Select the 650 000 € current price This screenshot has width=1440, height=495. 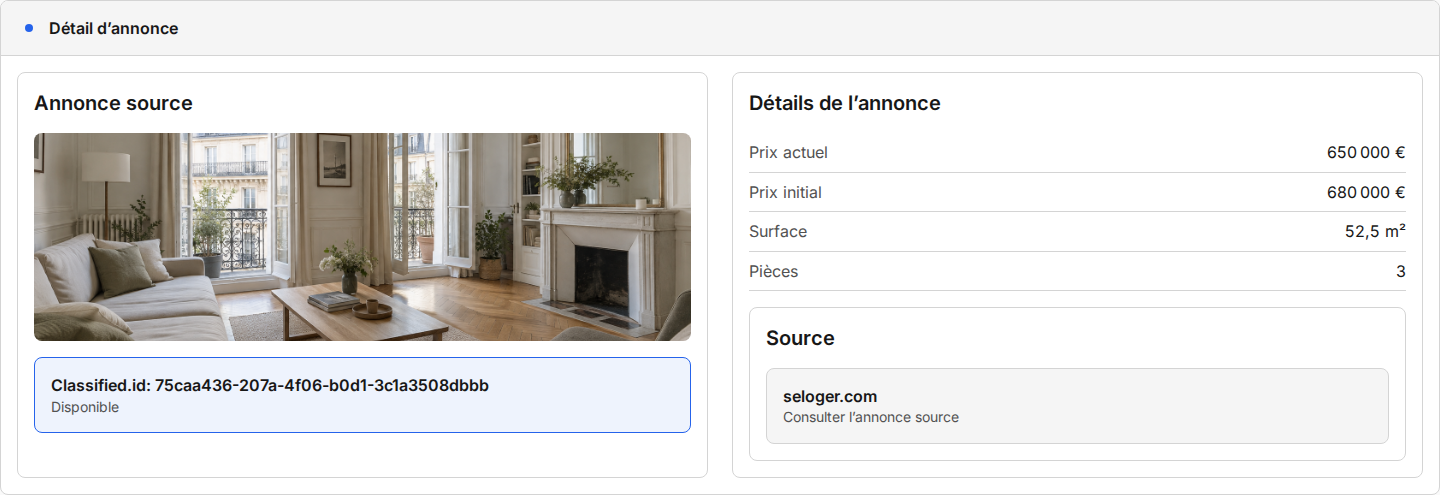(x=1366, y=153)
